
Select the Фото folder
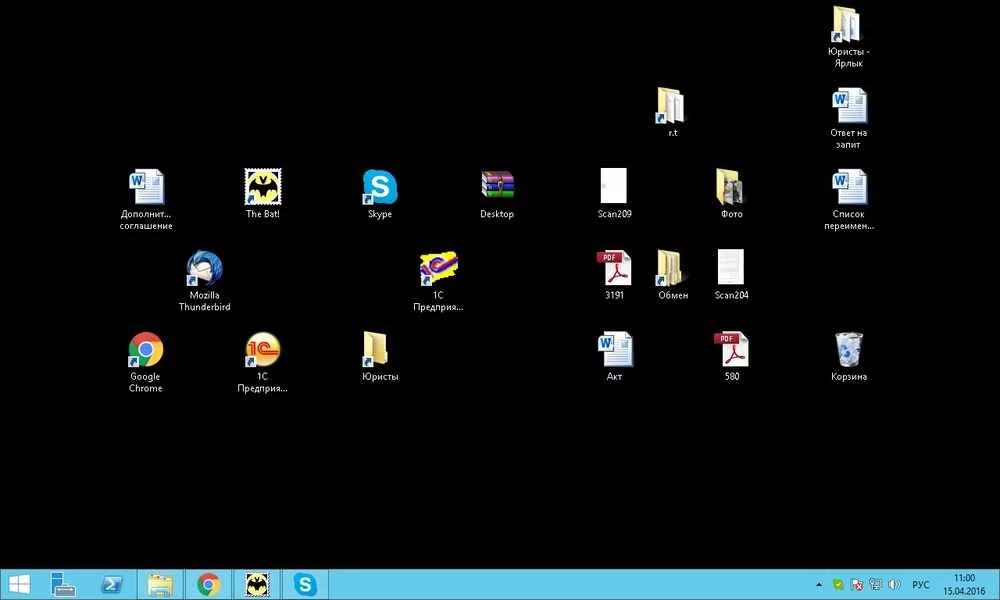coord(731,187)
